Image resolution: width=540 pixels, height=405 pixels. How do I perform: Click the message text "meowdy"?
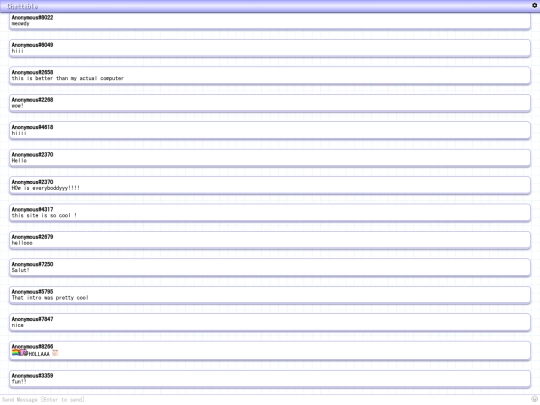21,24
